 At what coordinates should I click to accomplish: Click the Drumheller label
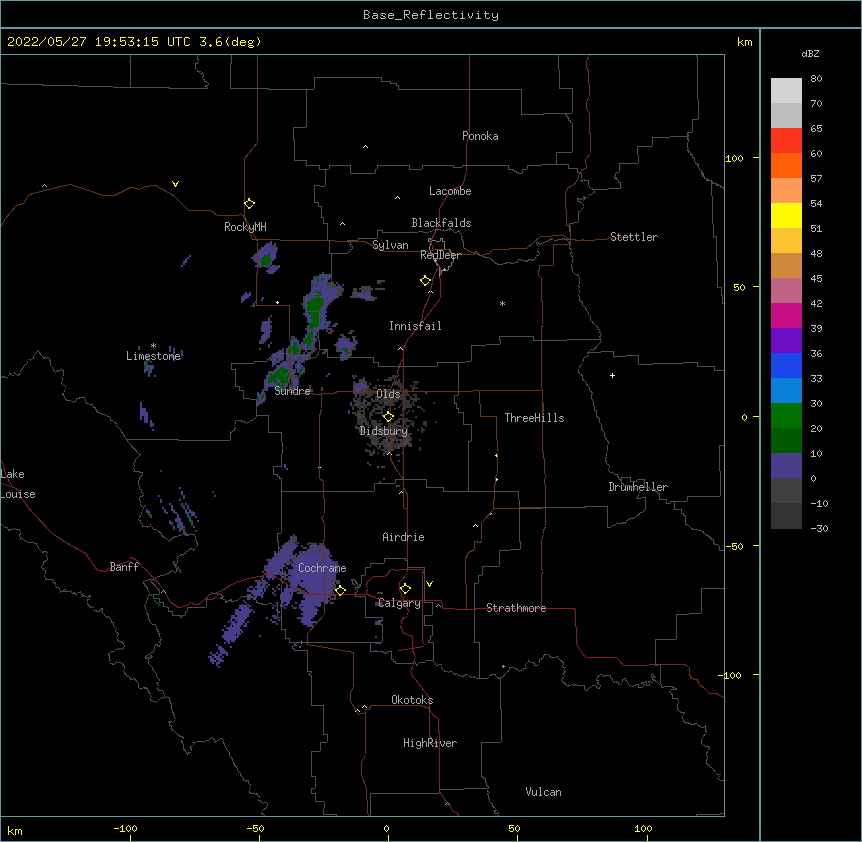638,487
